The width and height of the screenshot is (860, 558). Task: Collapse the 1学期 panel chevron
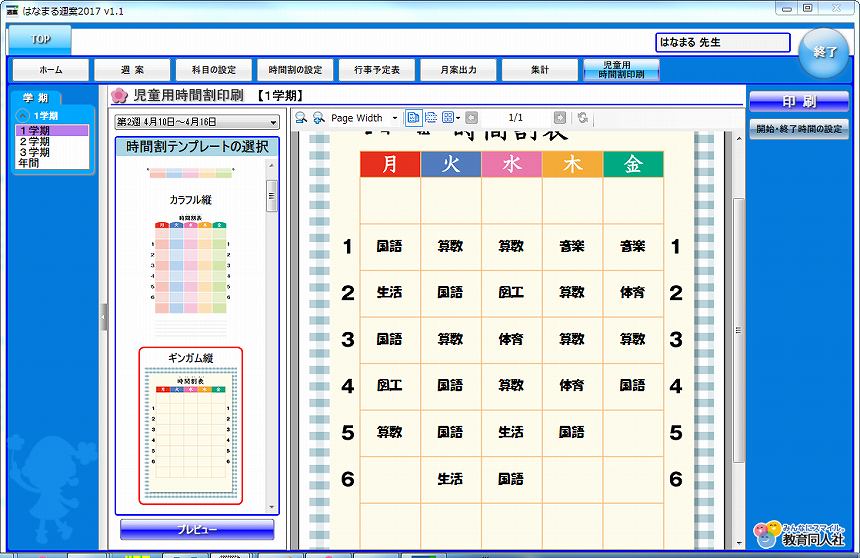pos(23,116)
